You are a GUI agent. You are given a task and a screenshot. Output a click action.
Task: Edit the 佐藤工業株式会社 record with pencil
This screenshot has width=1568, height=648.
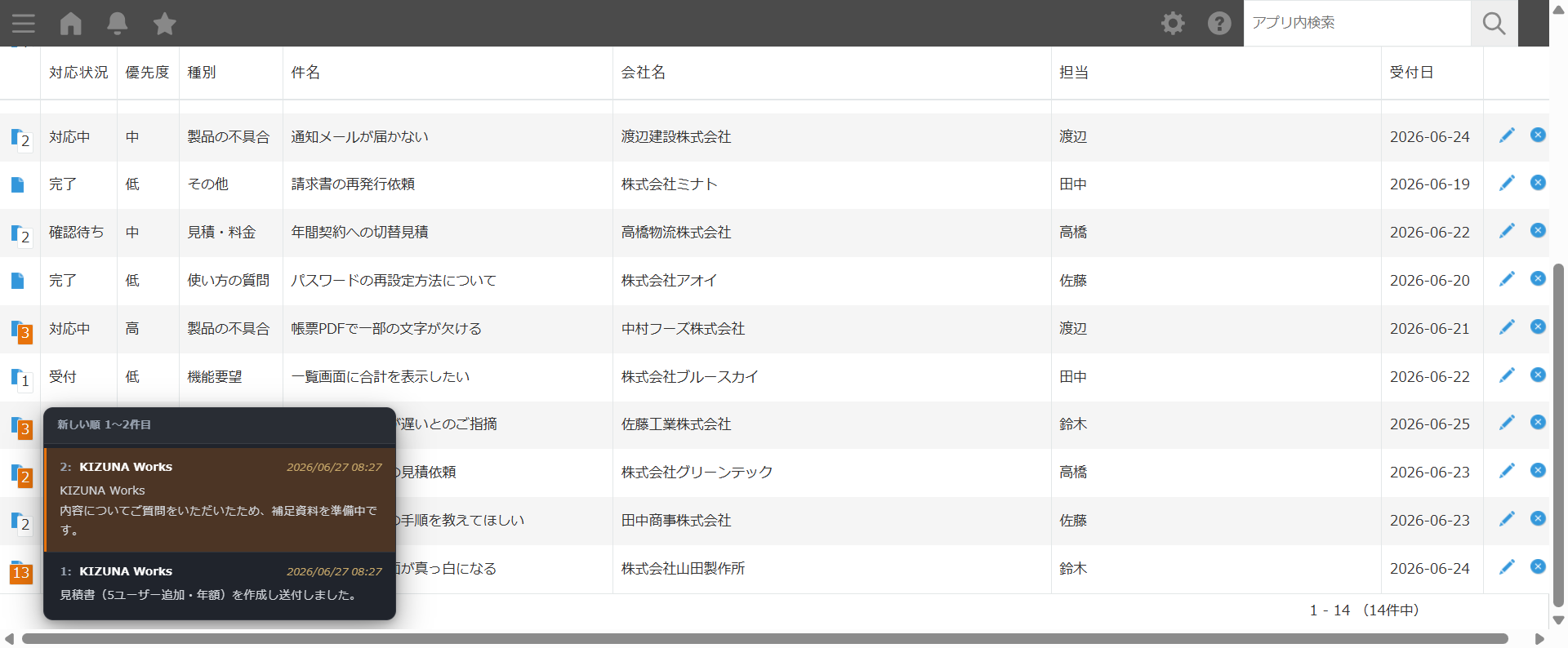coord(1507,423)
